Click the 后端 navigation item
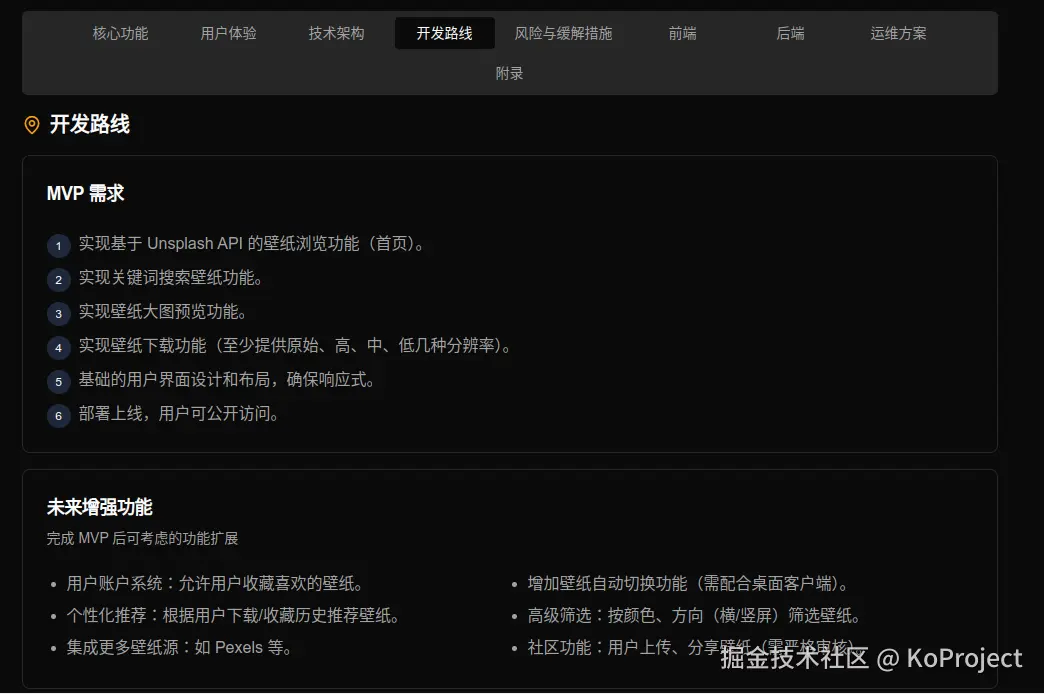The width and height of the screenshot is (1044, 694). click(789, 33)
